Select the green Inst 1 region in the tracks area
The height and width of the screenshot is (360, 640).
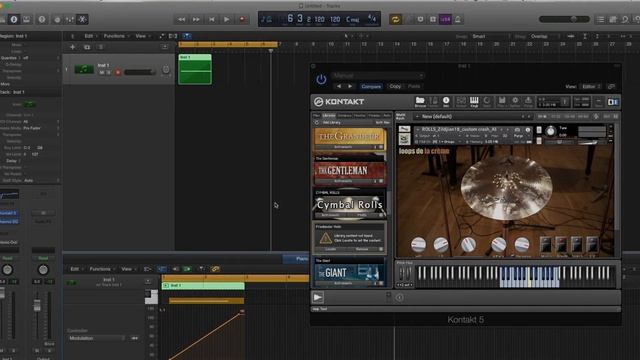195,69
